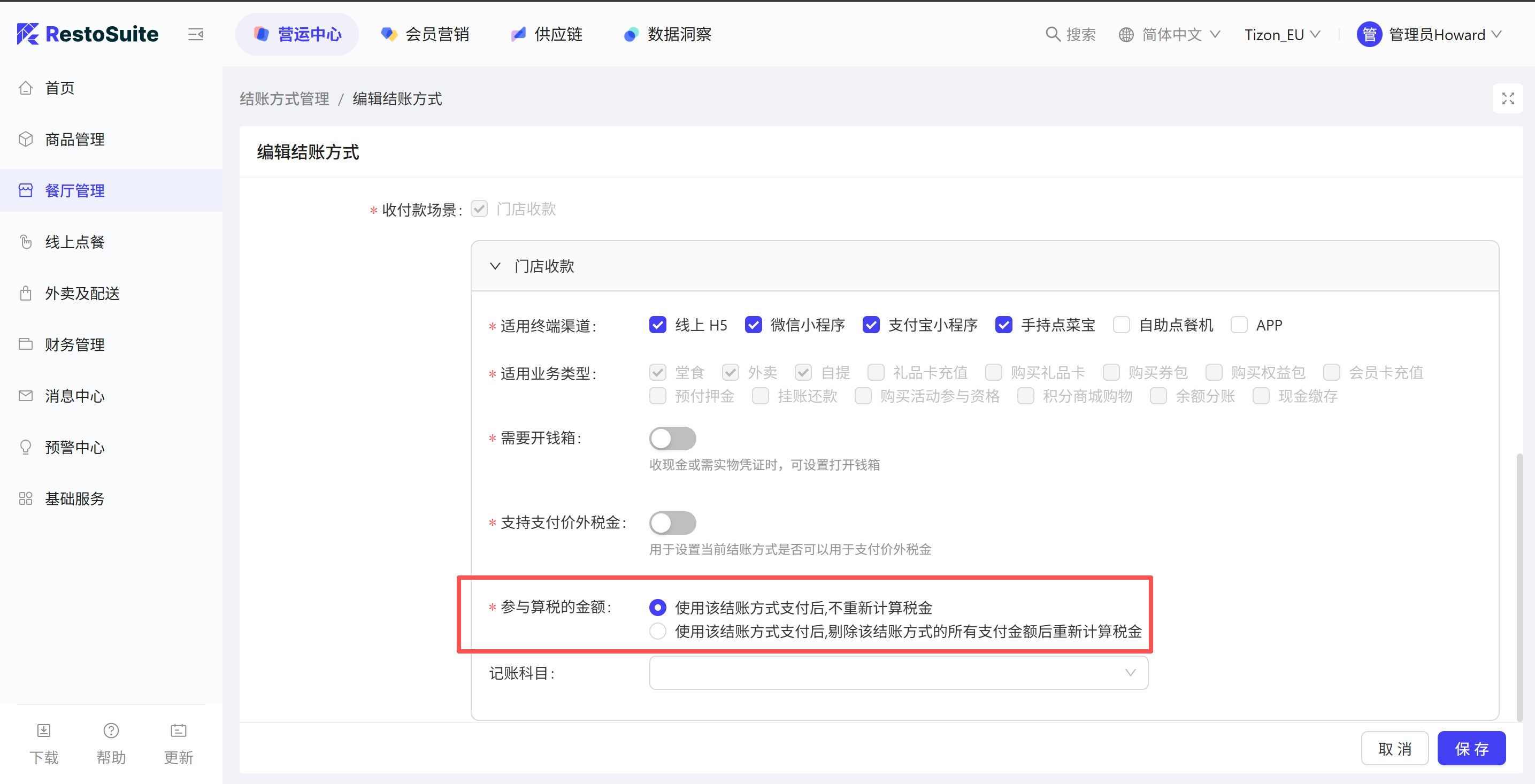Enable the 自助点餐机 checkbox
This screenshot has height=784, width=1535.
click(1122, 325)
